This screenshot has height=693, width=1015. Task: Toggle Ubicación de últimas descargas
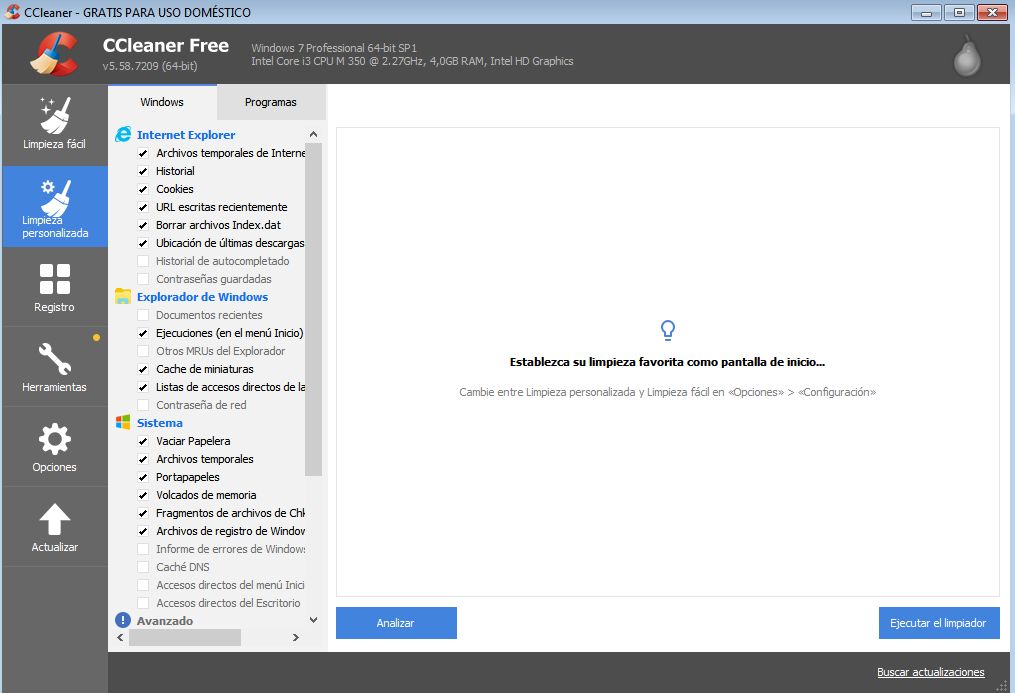click(143, 243)
